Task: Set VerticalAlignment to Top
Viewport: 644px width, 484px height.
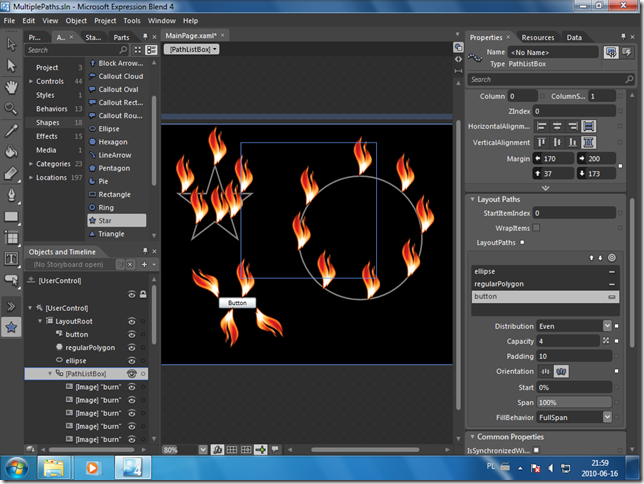Action: tap(542, 143)
